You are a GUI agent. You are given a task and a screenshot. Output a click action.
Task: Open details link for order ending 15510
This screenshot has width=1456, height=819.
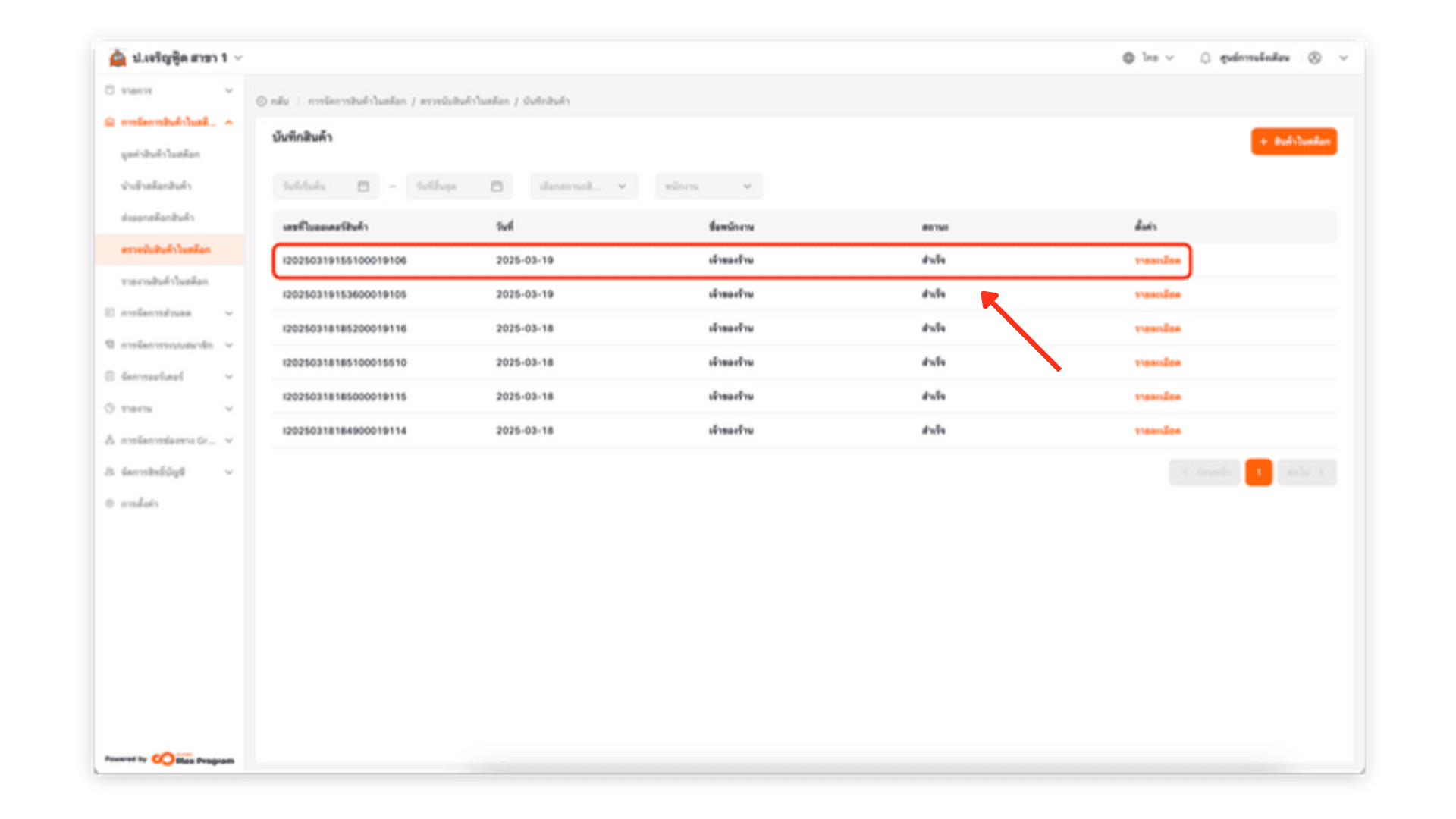pyautogui.click(x=1157, y=362)
